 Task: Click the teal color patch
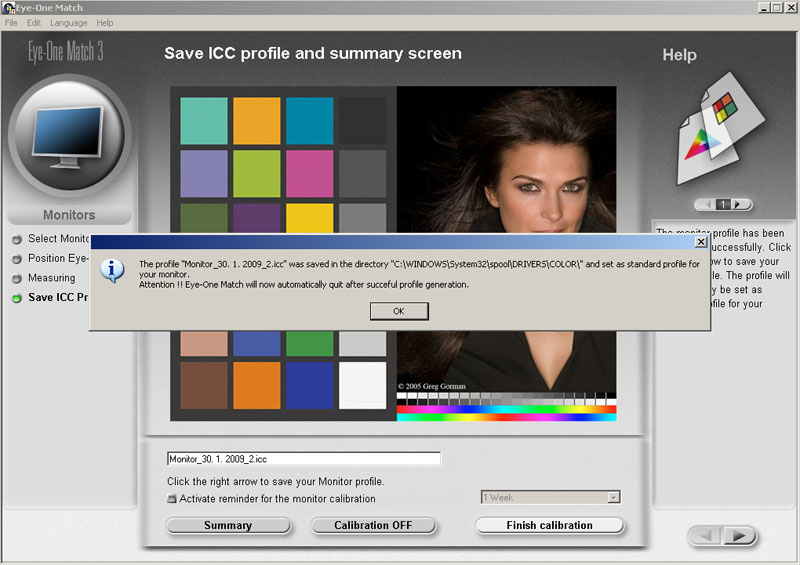click(x=204, y=121)
